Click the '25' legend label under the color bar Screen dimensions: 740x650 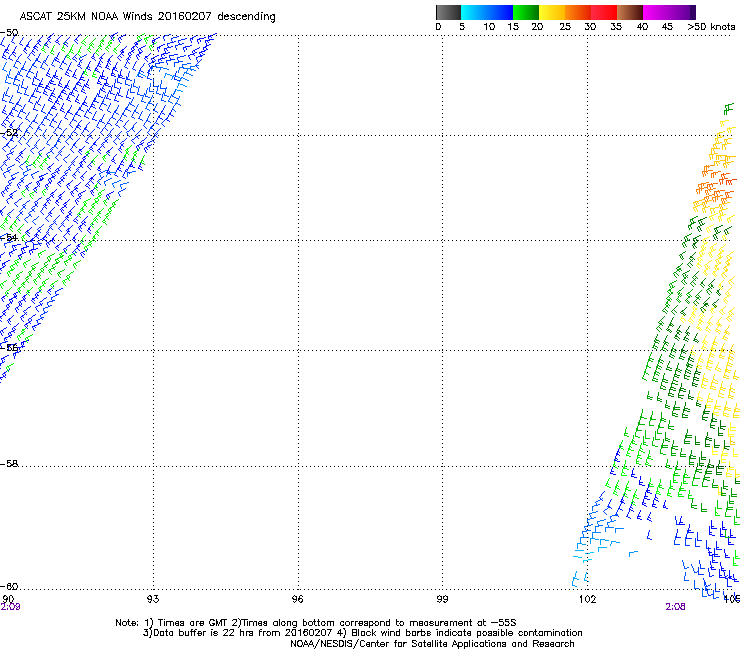click(565, 27)
